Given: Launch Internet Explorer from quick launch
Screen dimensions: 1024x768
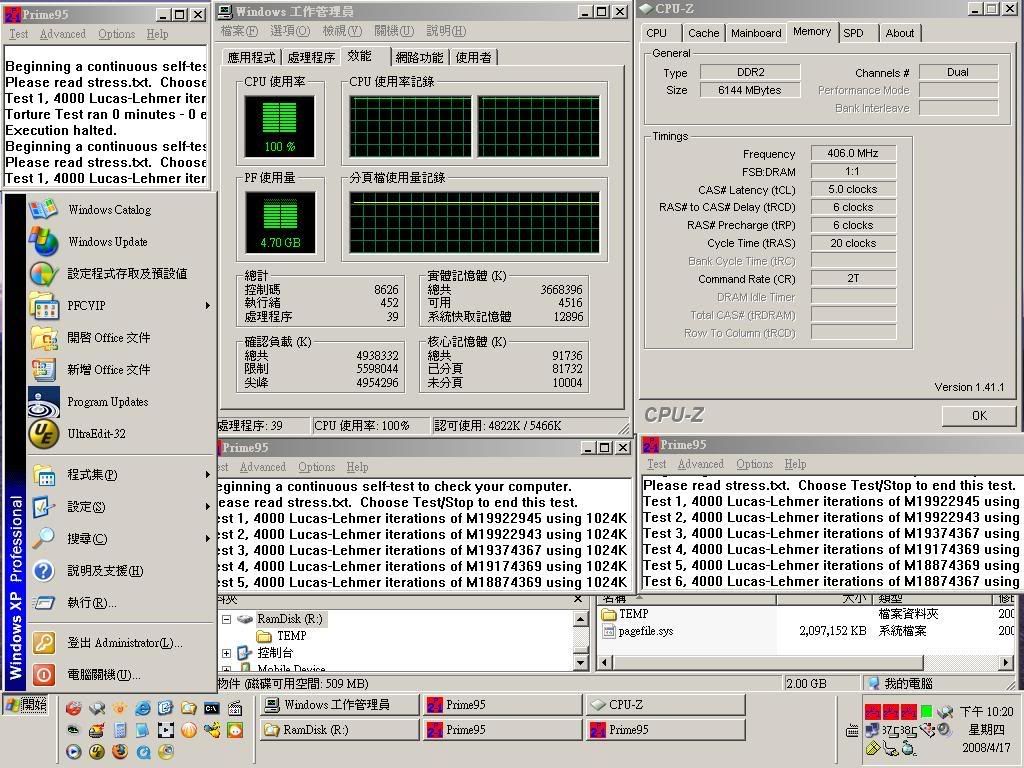Looking at the screenshot, I should pos(142,708).
